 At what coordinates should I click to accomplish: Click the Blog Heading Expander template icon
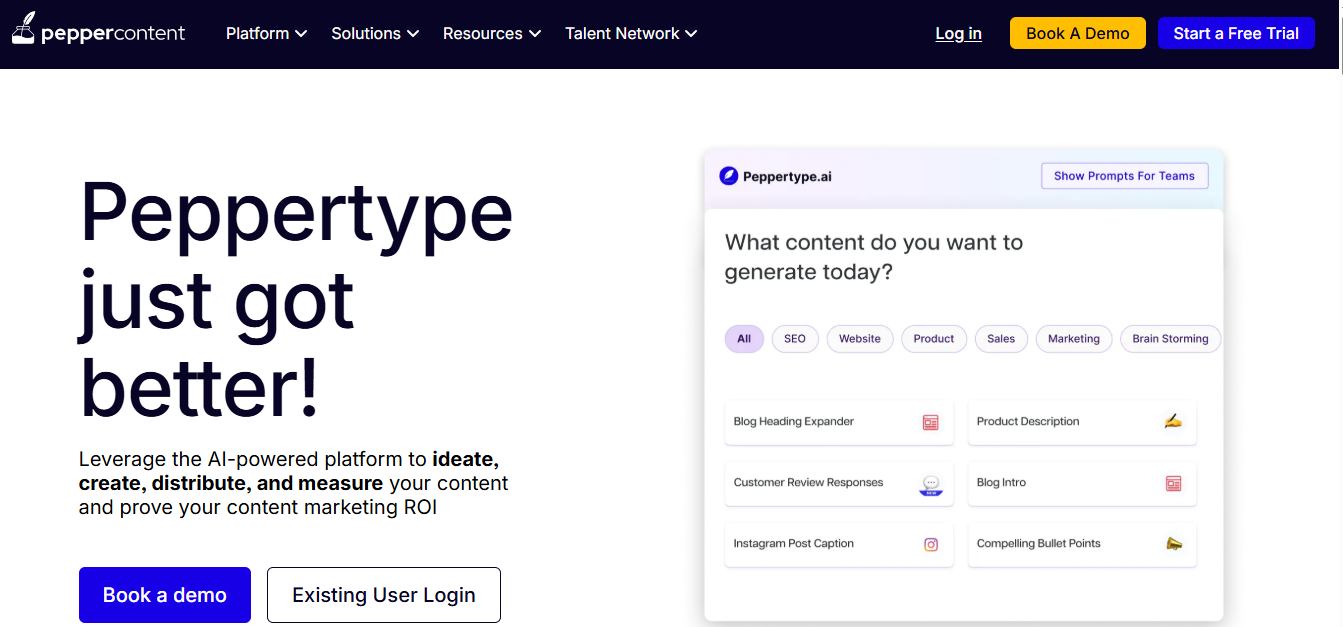[930, 422]
